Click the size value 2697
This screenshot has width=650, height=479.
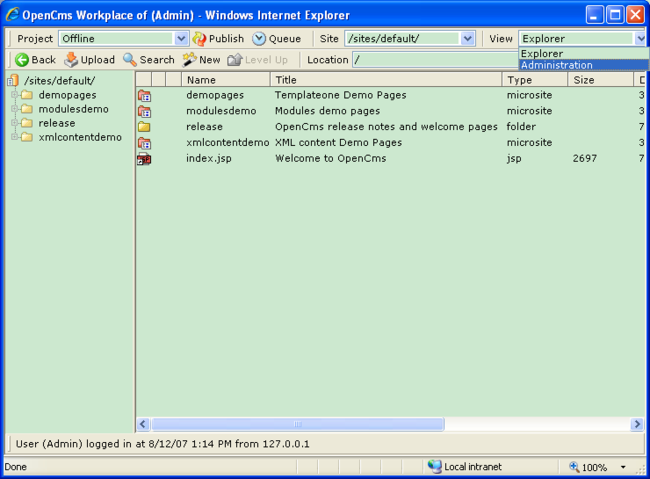coord(585,158)
